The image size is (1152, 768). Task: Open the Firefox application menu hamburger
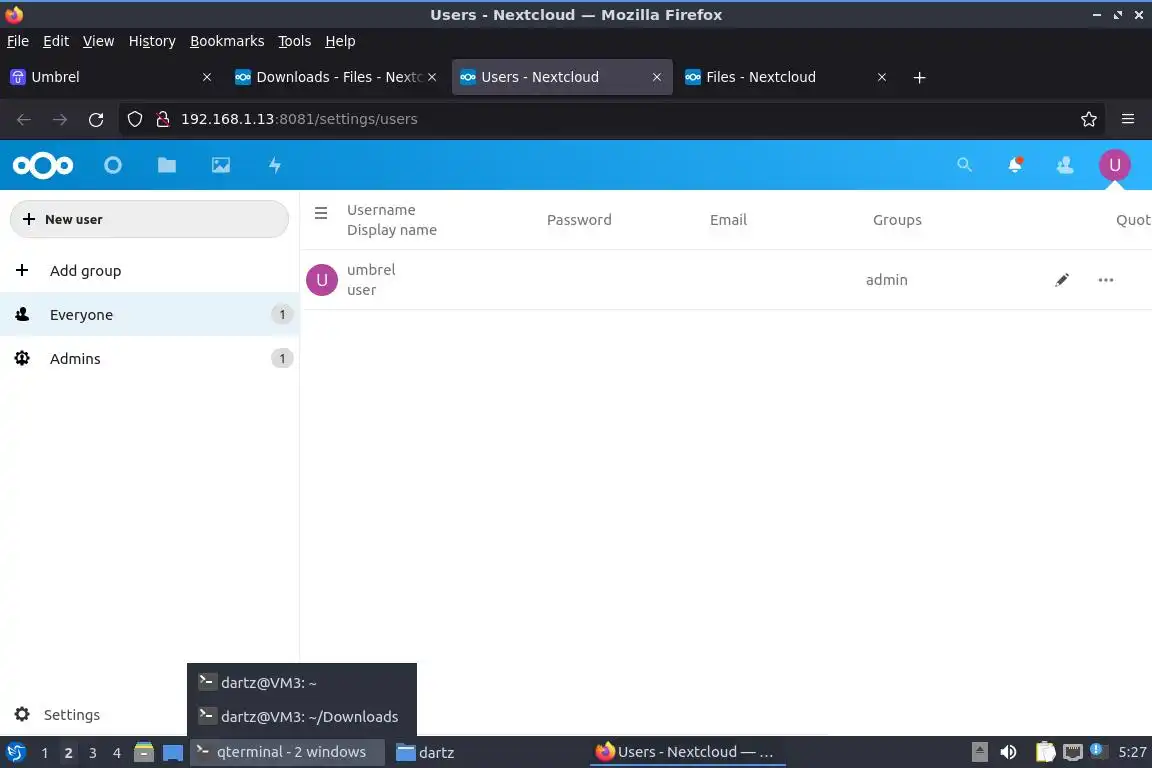point(1128,119)
